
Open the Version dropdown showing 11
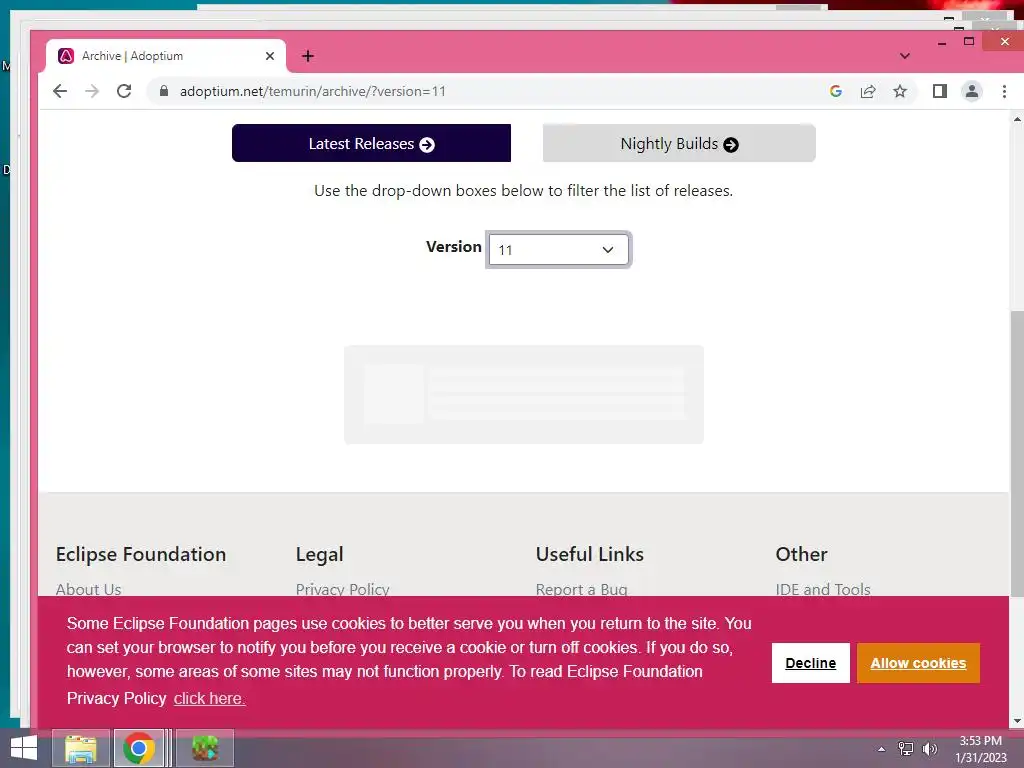(x=558, y=249)
